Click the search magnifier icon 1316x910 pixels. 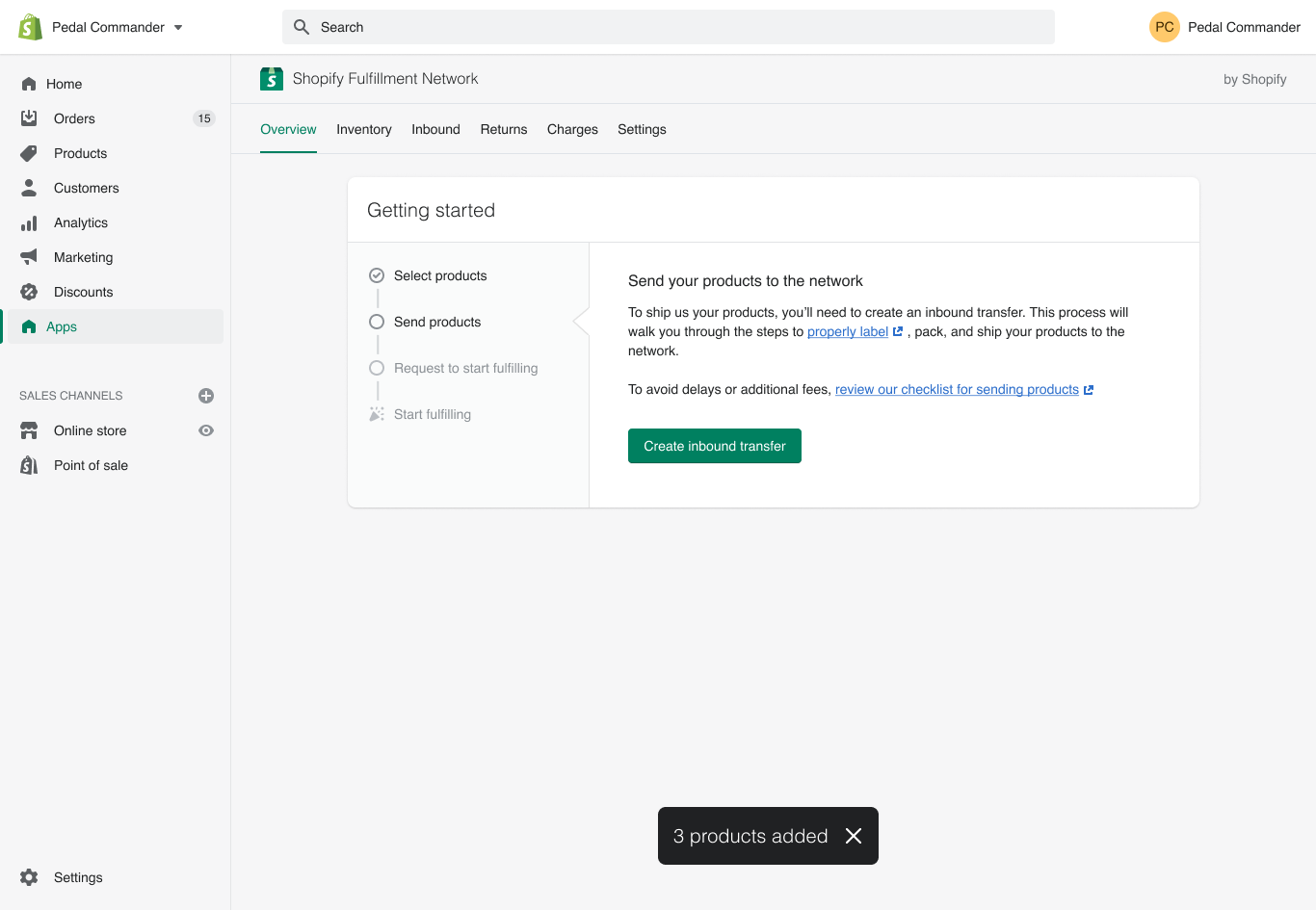[302, 27]
